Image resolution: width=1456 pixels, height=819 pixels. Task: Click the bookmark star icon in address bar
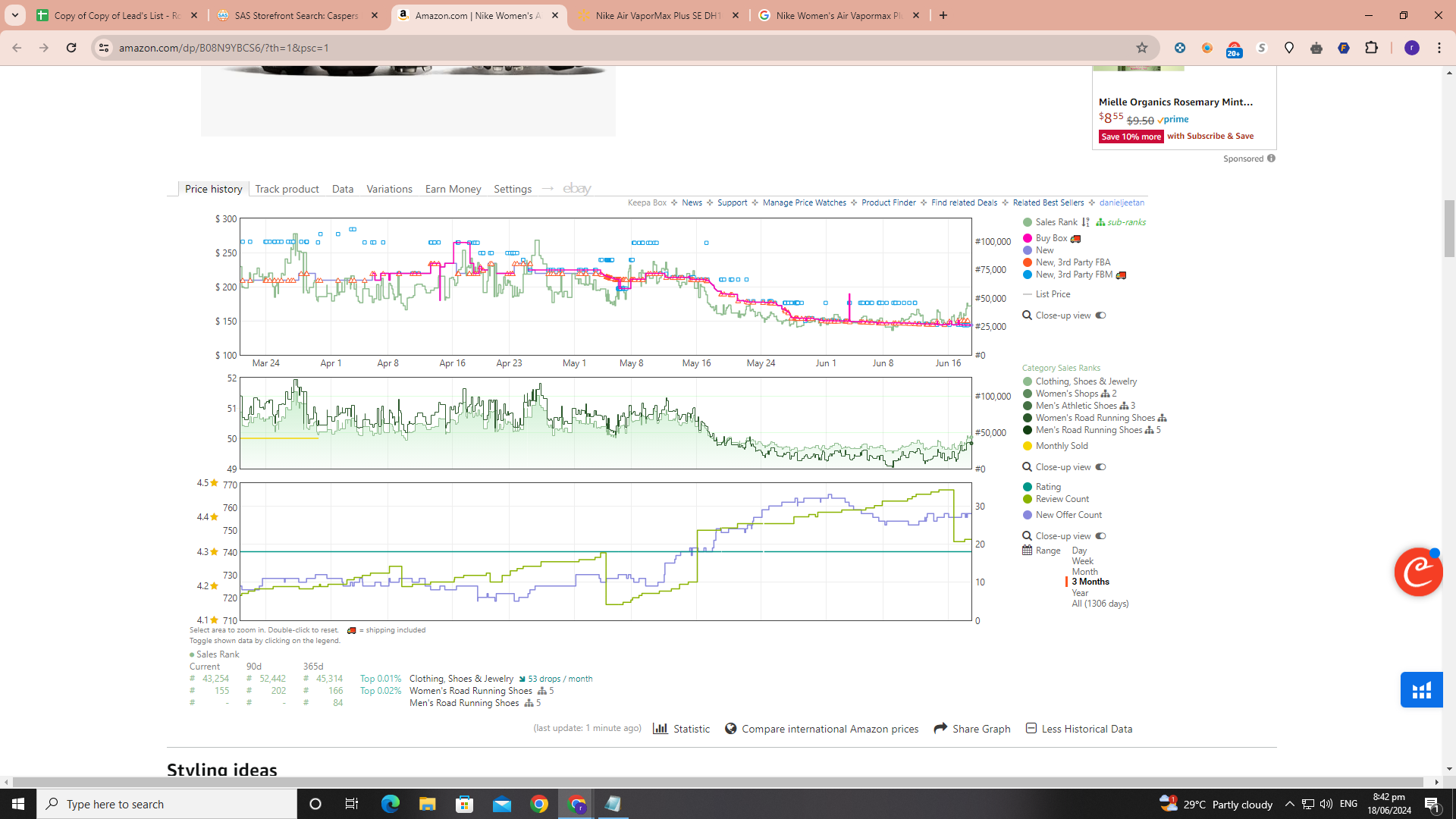coord(1142,48)
